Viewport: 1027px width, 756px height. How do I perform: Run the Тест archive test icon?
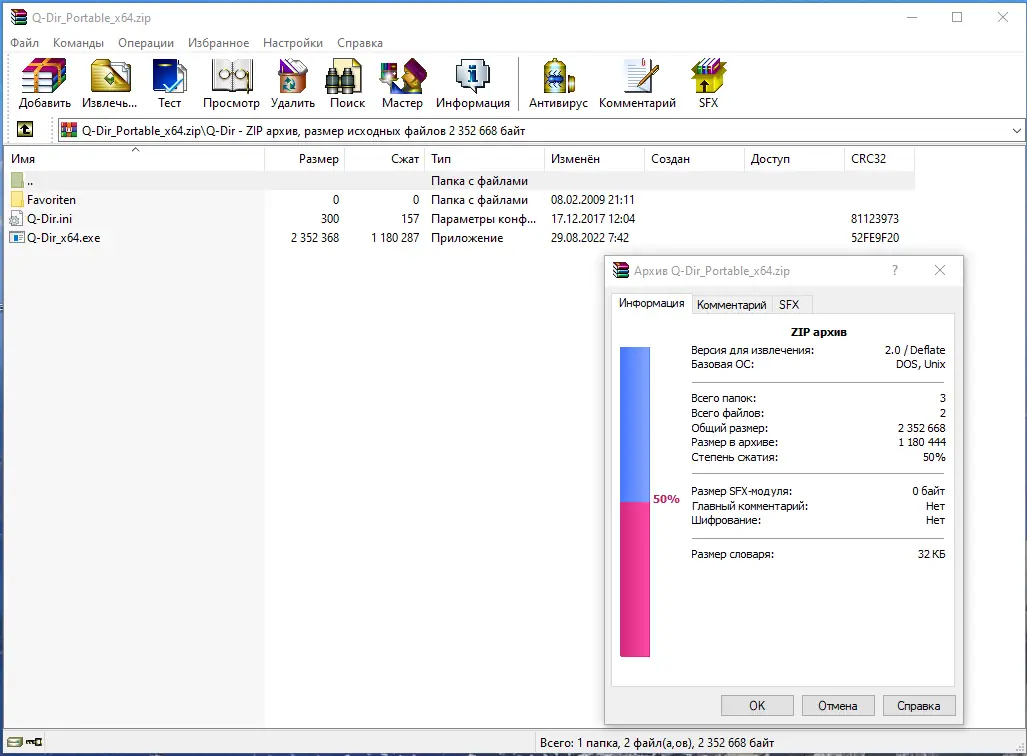pos(169,83)
